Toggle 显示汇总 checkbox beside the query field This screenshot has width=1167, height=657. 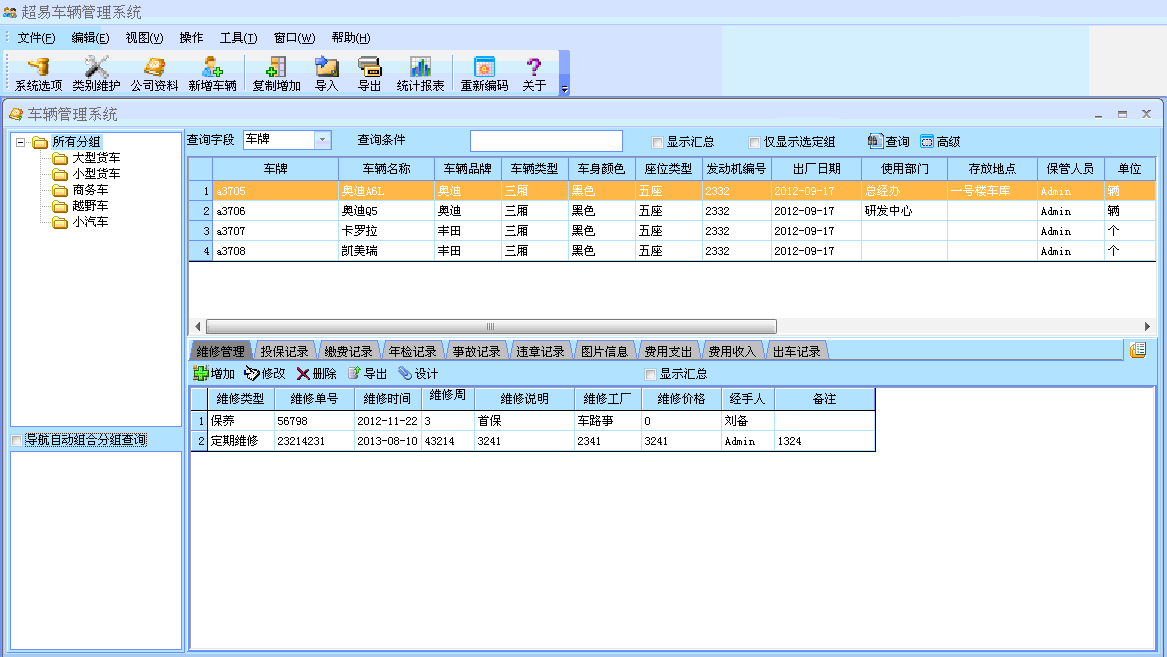(657, 142)
